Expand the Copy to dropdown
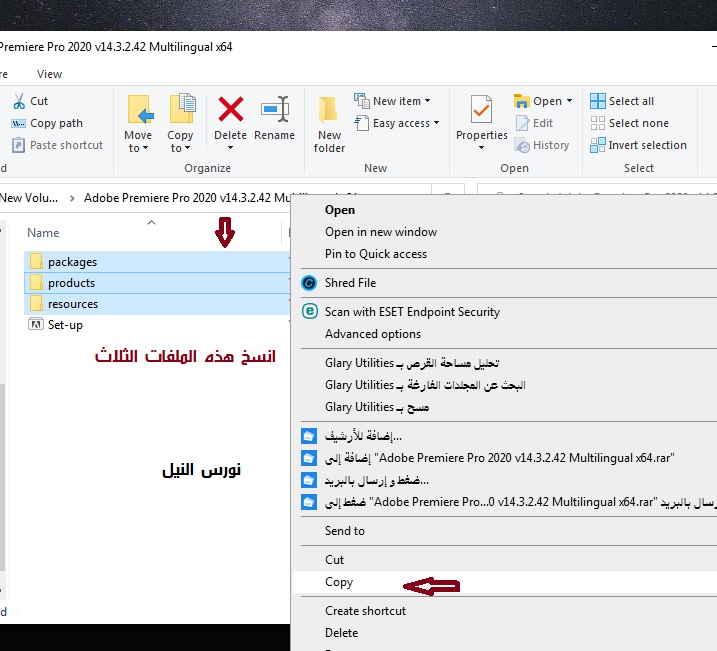This screenshot has height=651, width=717. [180, 148]
